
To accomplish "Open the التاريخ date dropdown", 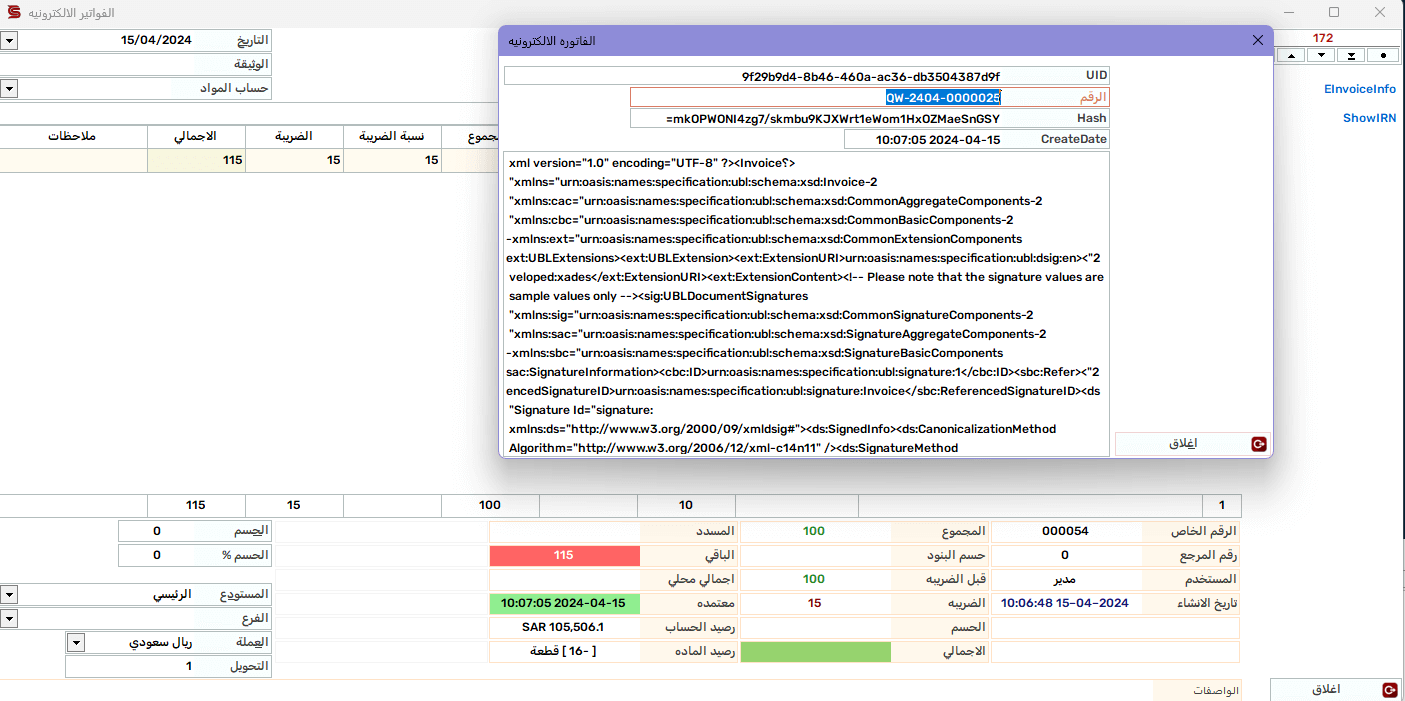I will (9, 41).
